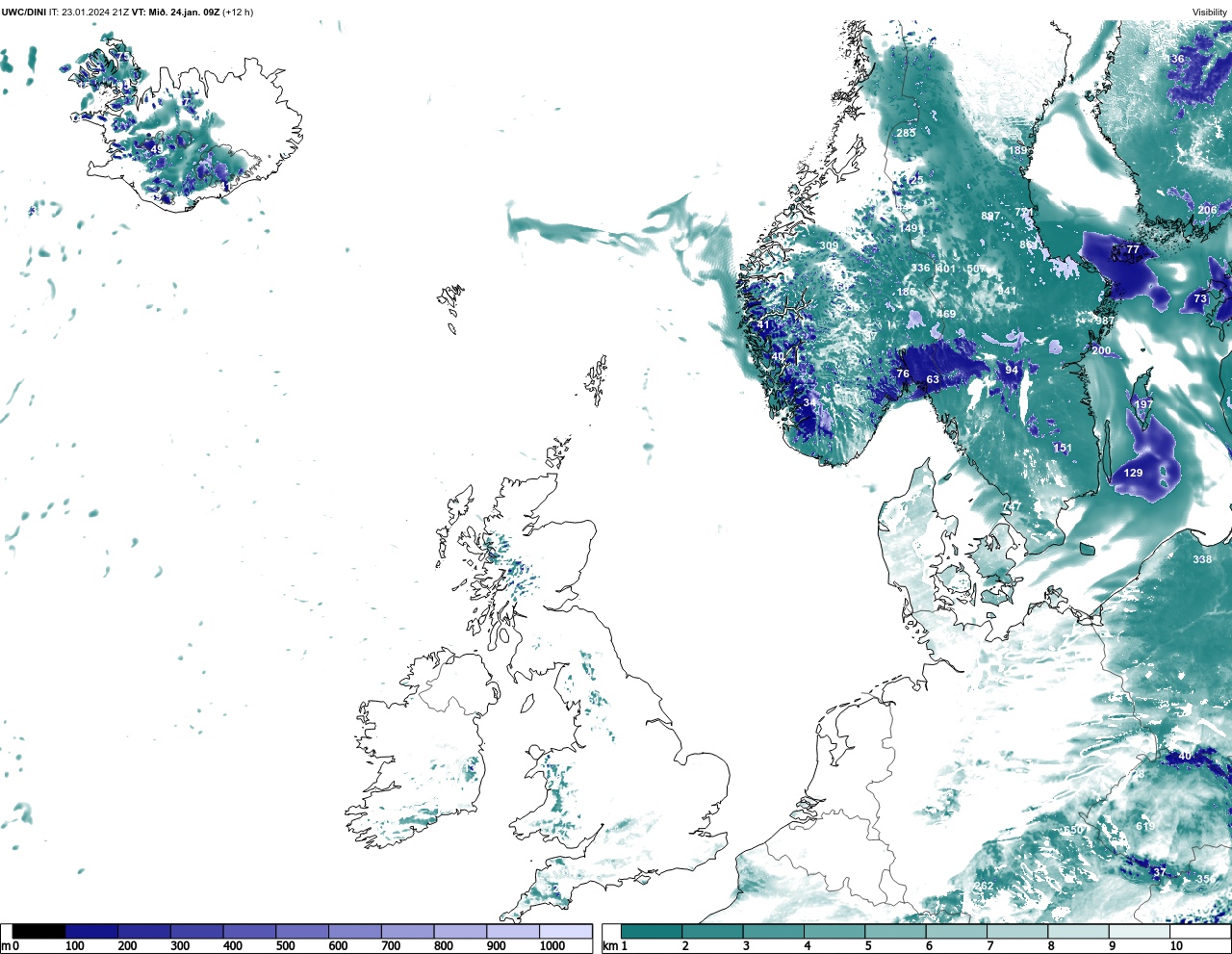
Task: Click the dark teal 1–2 km legend swatch
Action: [652, 932]
